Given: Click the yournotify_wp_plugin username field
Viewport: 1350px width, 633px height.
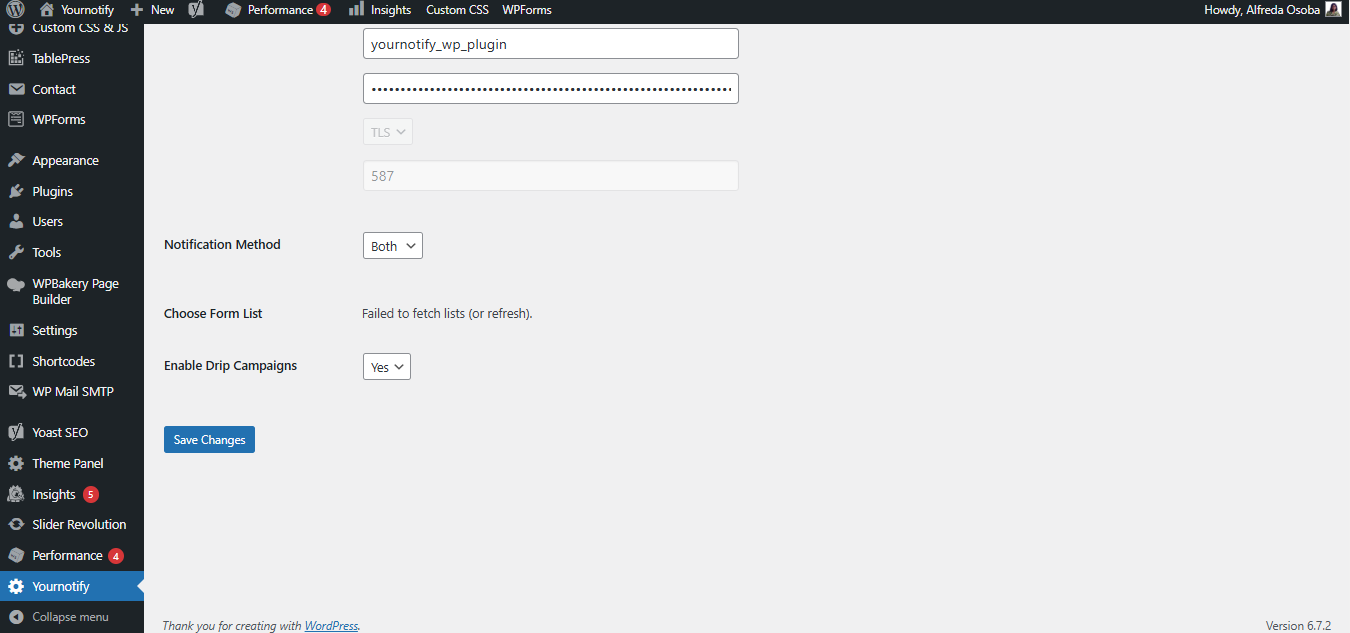Looking at the screenshot, I should point(551,44).
